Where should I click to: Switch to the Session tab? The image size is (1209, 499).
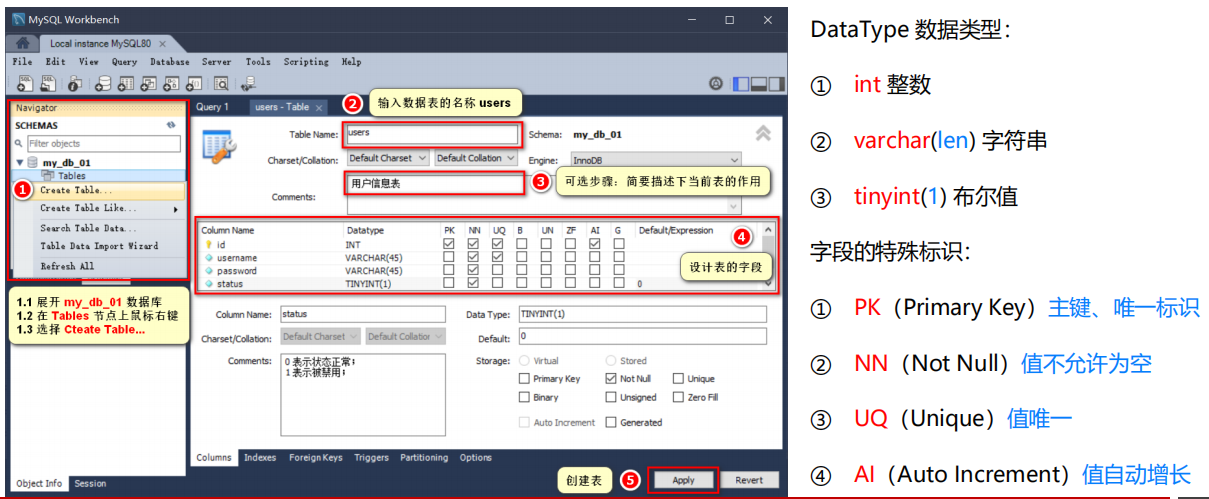click(90, 484)
